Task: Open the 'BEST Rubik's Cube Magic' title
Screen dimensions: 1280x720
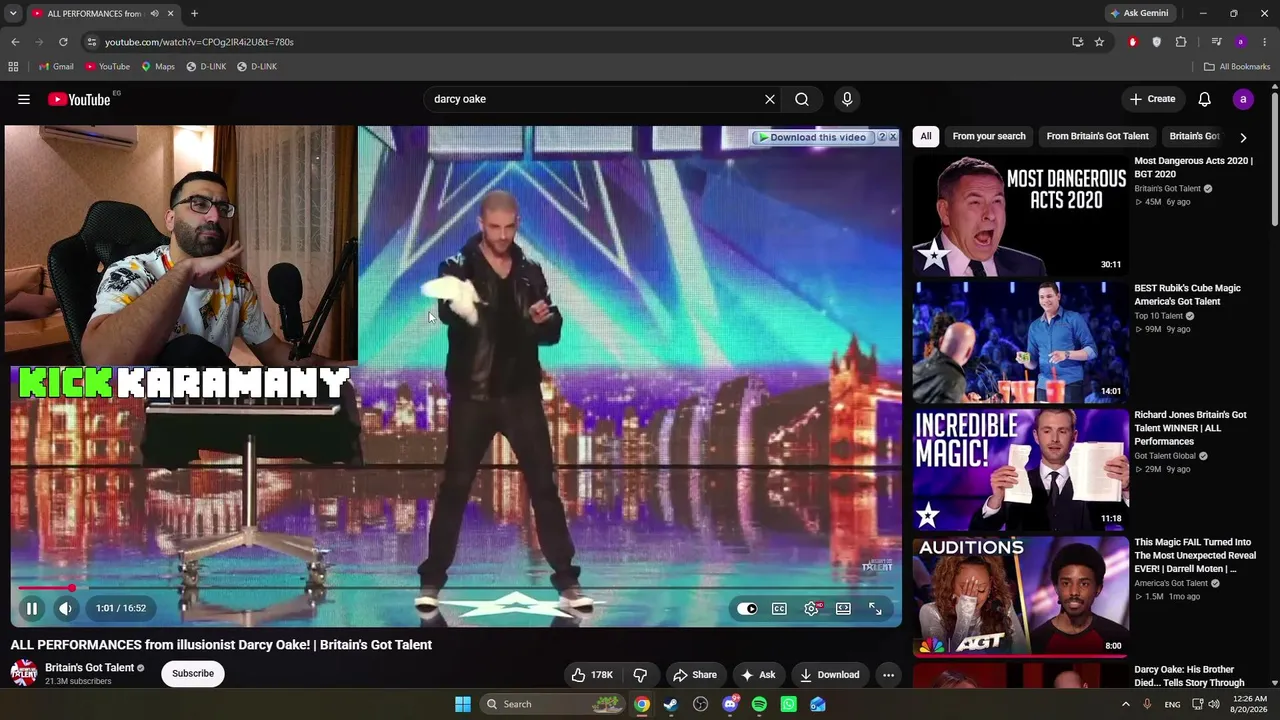Action: tap(1187, 295)
